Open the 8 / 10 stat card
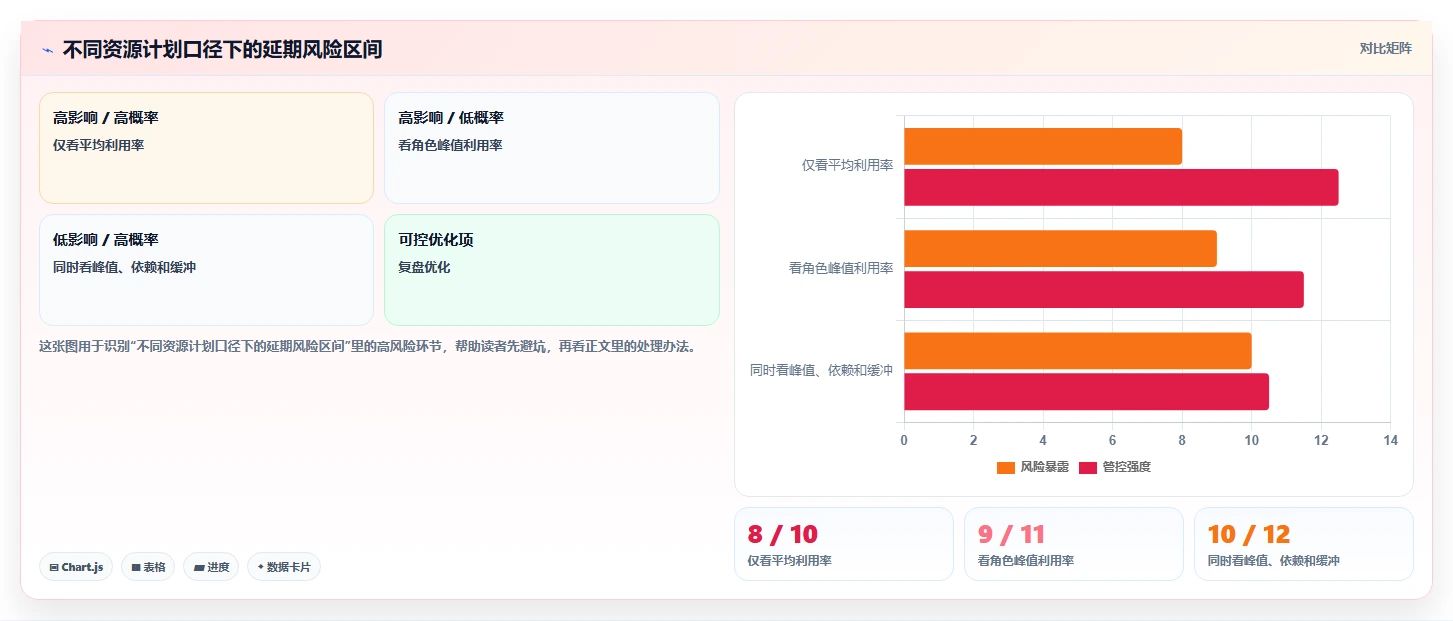The image size is (1453, 621). [x=844, y=544]
